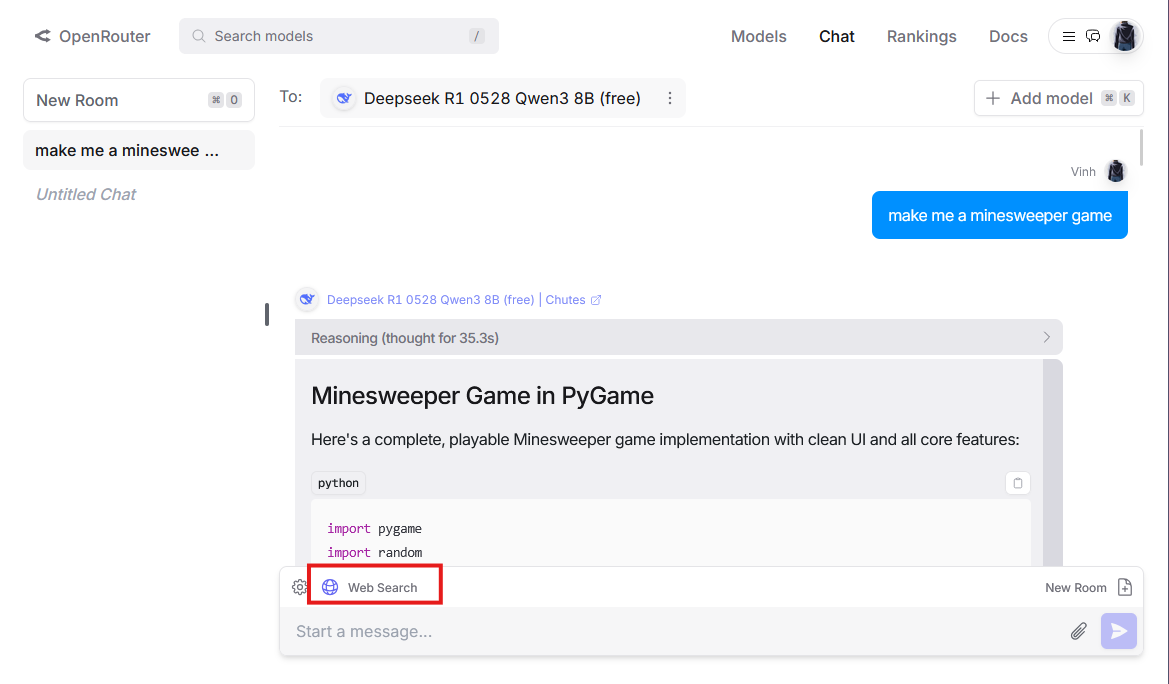Open the Untitled Chat room
The image size is (1169, 684).
click(x=86, y=194)
